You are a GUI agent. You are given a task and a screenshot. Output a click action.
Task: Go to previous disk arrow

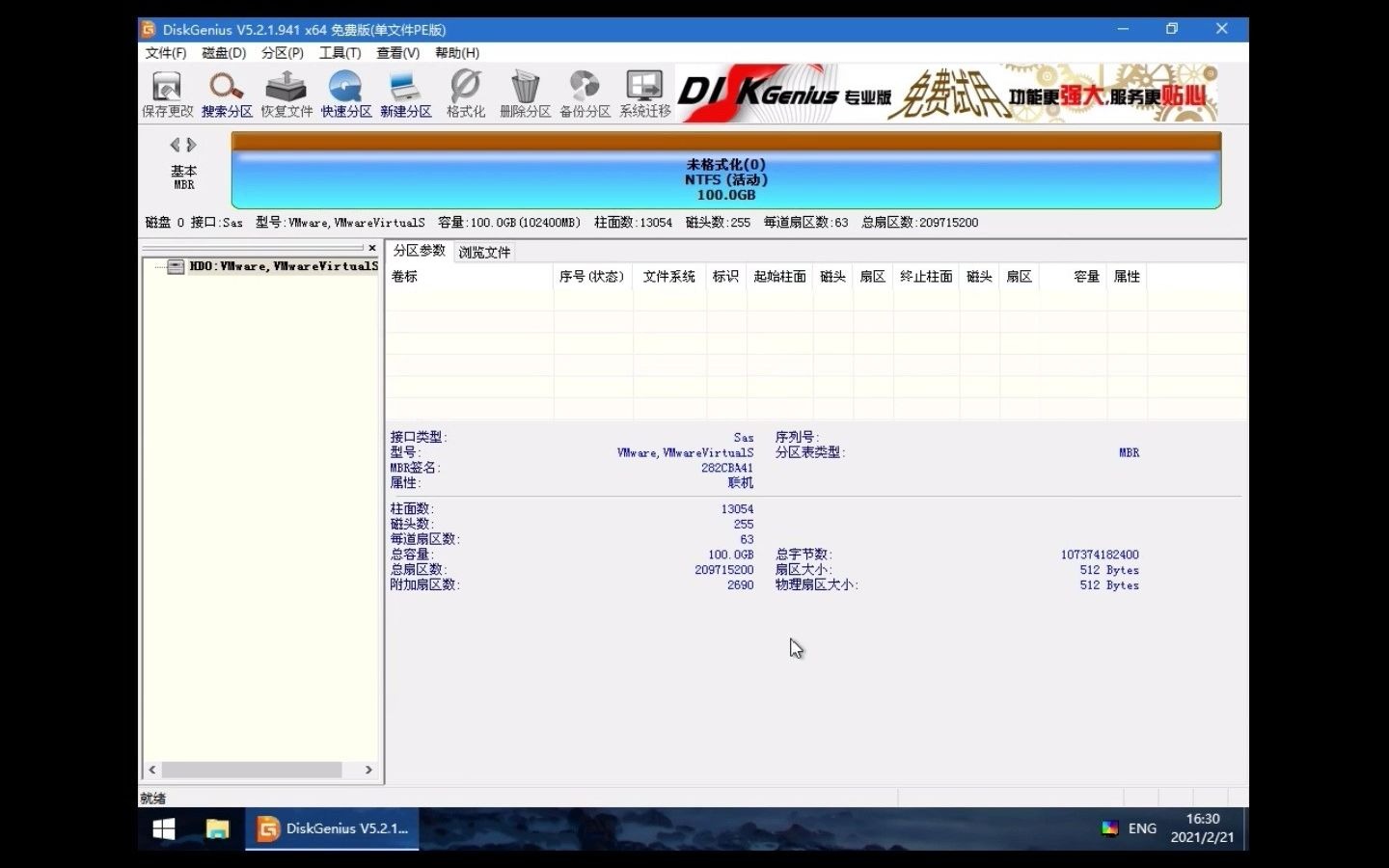175,145
